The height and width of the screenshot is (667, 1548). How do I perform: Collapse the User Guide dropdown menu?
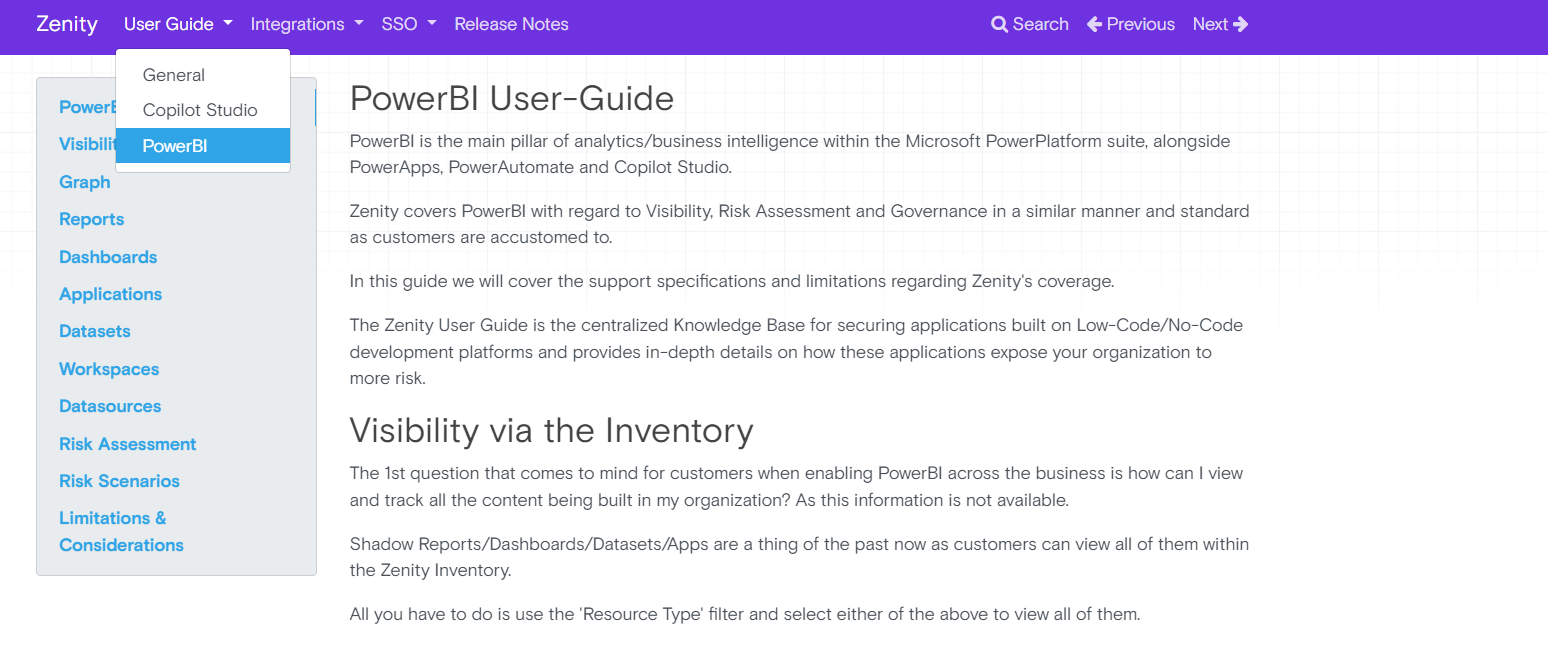[178, 24]
